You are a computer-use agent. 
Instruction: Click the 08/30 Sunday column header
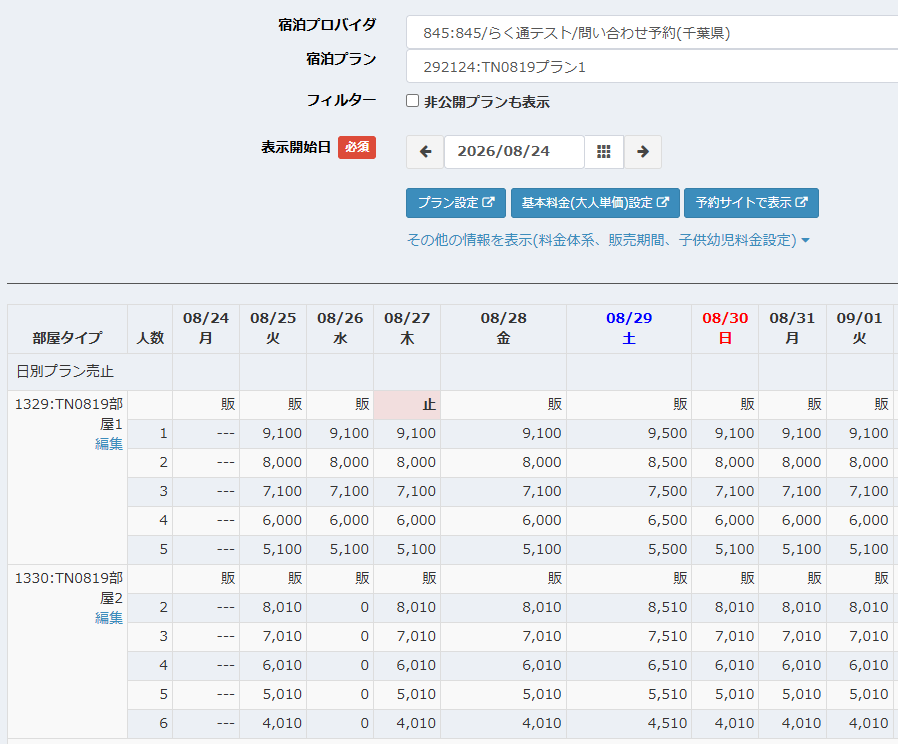click(725, 329)
